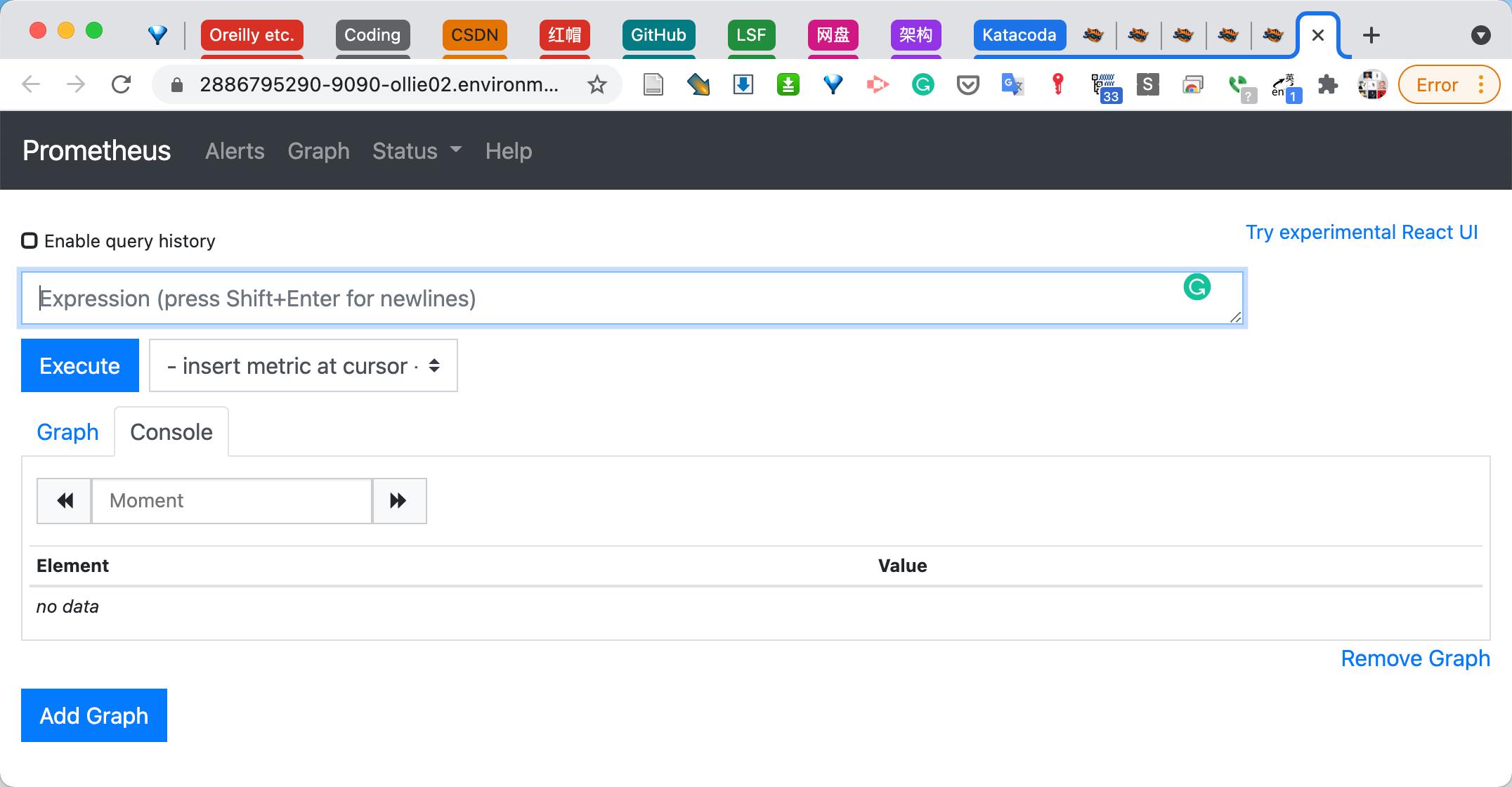Screen dimensions: 1512x787
Task: Step the moment backward with rewind button
Action: [65, 500]
